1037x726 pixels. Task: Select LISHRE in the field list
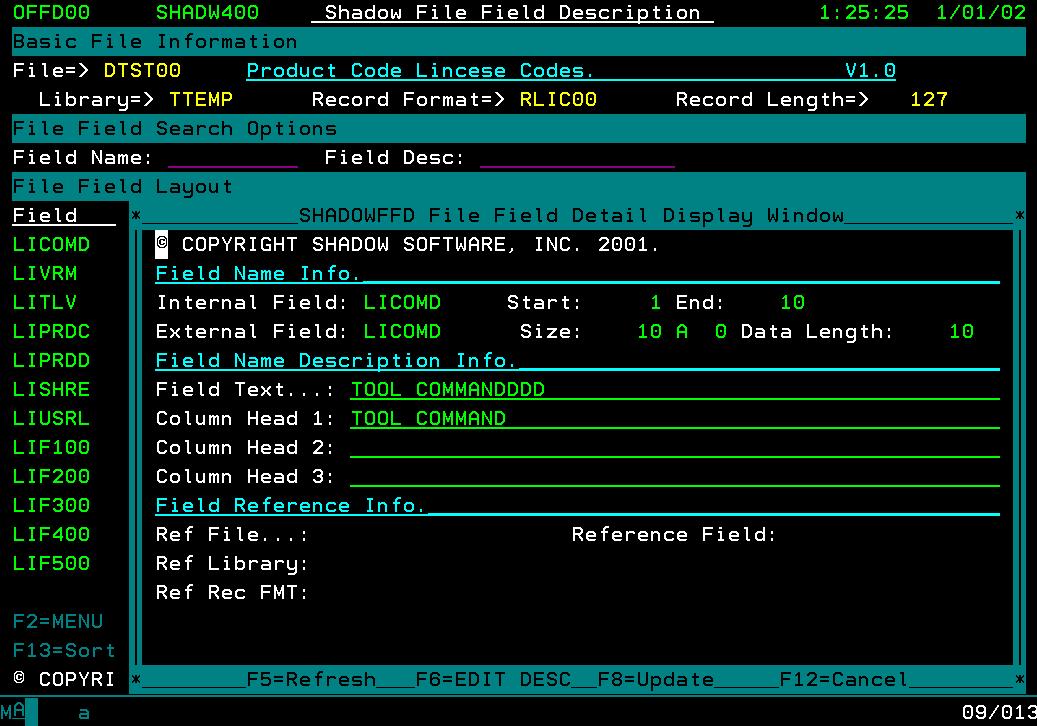51,389
